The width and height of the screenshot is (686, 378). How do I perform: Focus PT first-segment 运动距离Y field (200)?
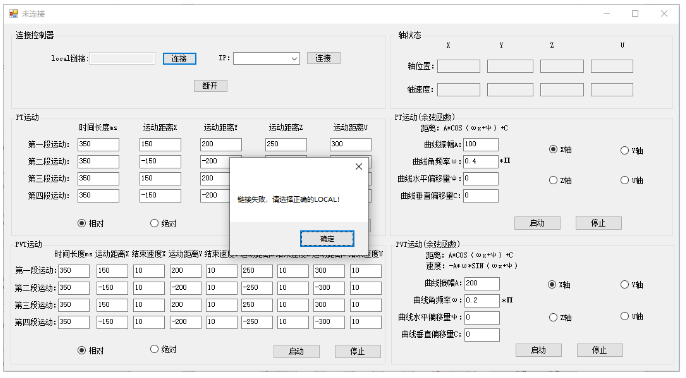coord(221,144)
